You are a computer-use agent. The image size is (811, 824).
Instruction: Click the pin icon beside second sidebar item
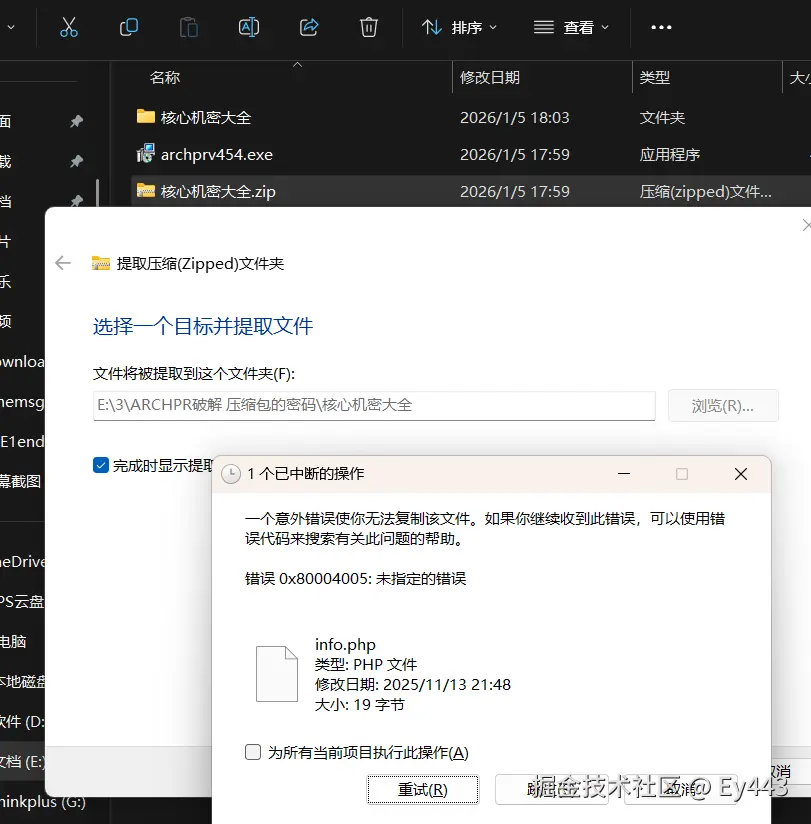pos(77,160)
